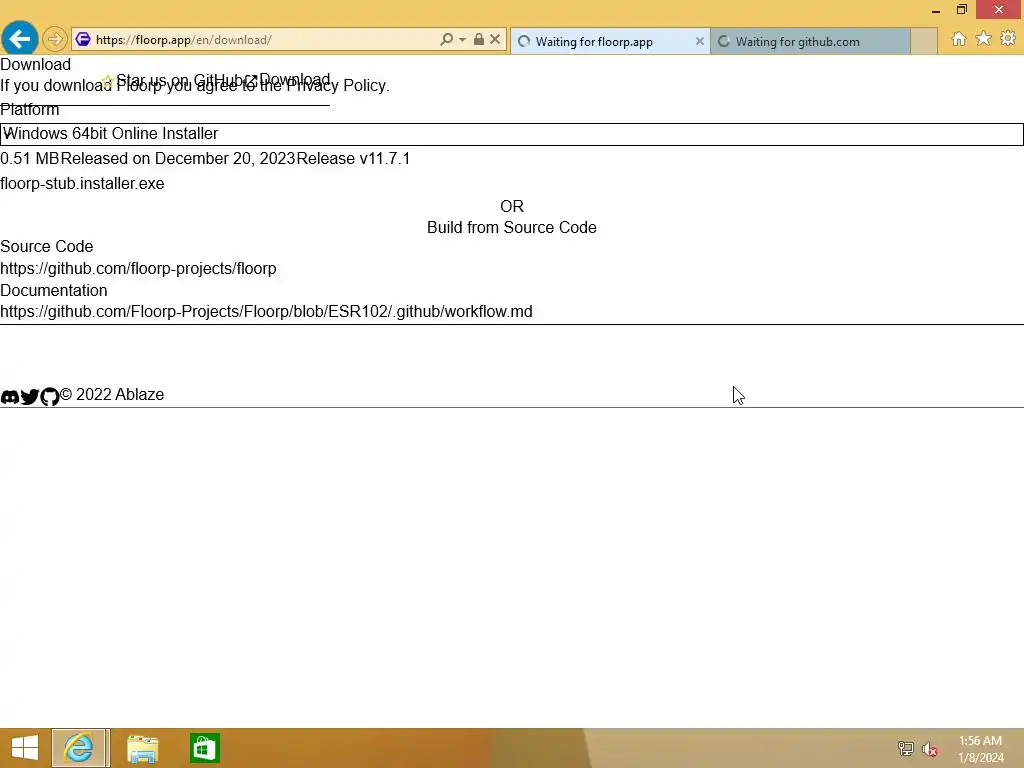This screenshot has height=768, width=1024.
Task: Close the Waiting for floorp.app tab
Action: point(699,41)
